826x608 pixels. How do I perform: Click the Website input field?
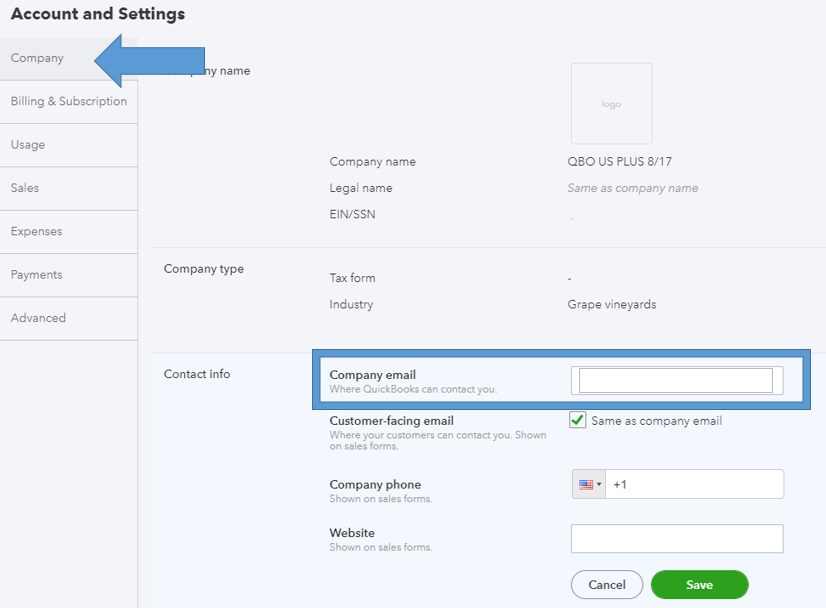pos(677,539)
